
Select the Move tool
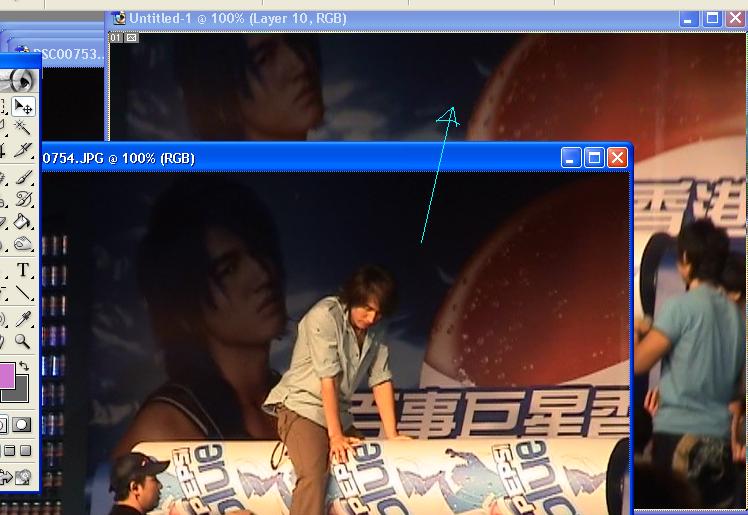click(x=23, y=106)
